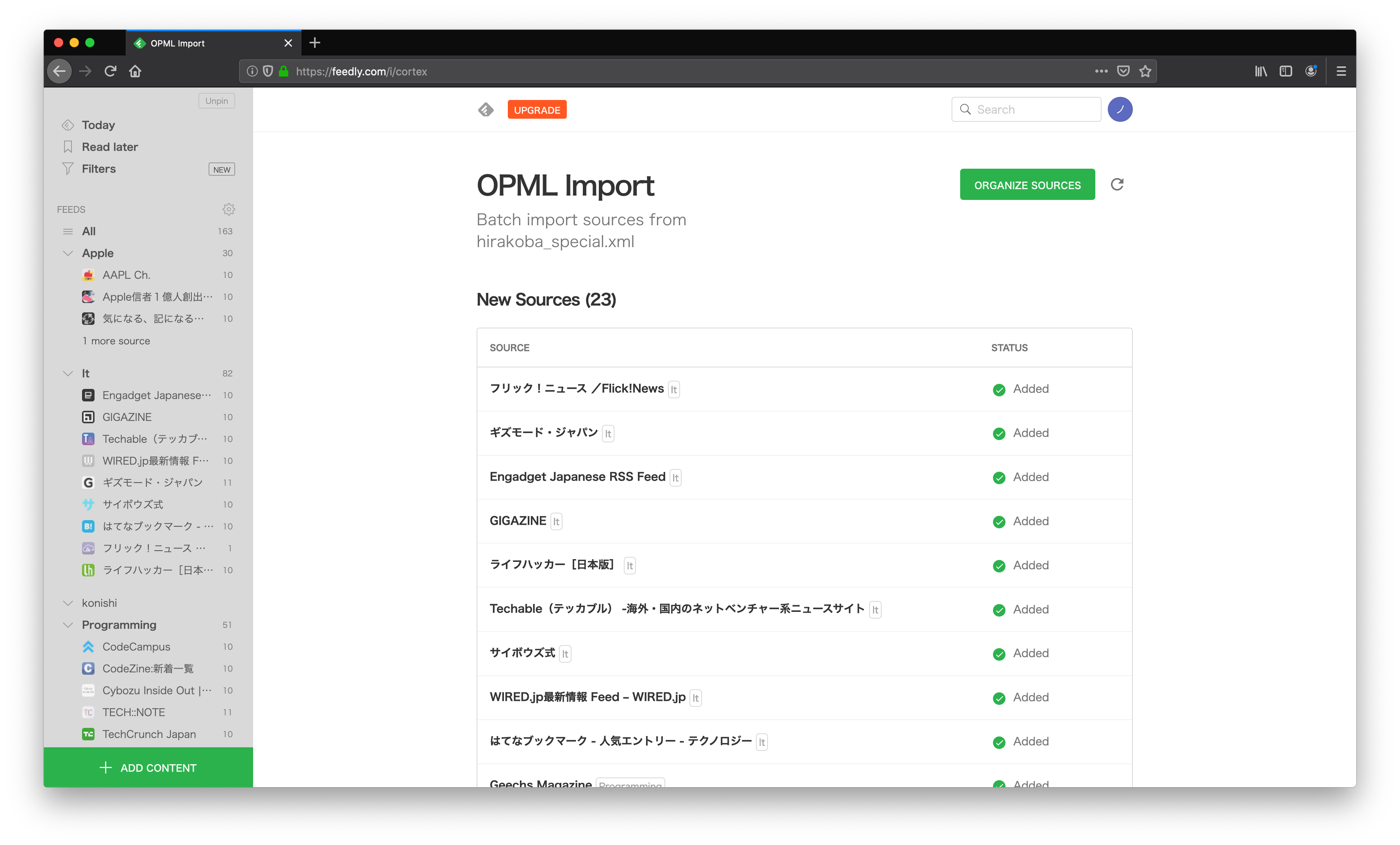This screenshot has height=845, width=1400.
Task: Open user profile avatar
Action: pos(1120,110)
